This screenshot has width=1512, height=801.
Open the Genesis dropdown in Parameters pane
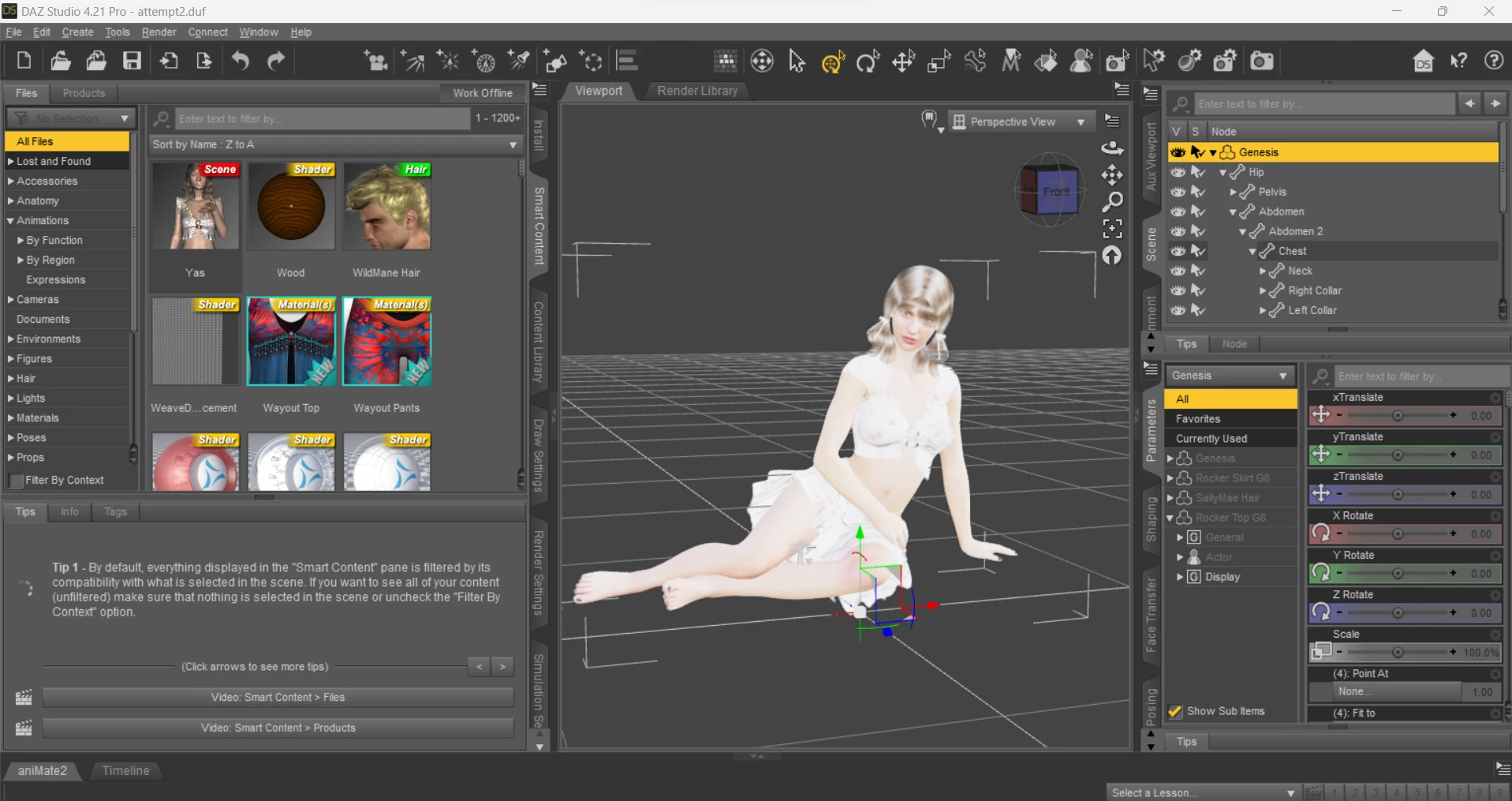[1230, 376]
